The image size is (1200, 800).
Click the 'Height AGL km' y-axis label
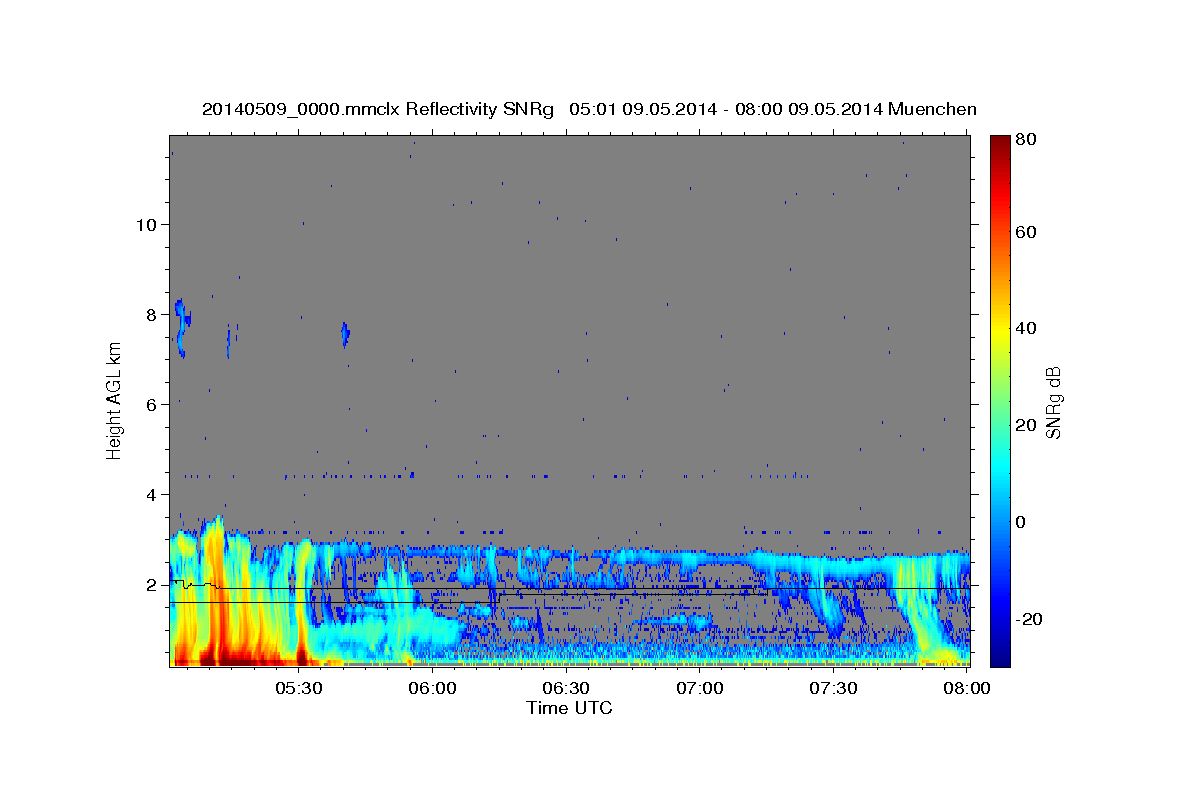[x=115, y=400]
